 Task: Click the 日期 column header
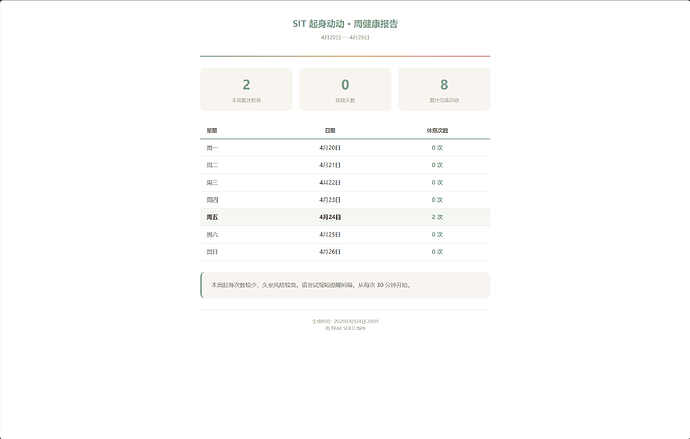click(330, 130)
